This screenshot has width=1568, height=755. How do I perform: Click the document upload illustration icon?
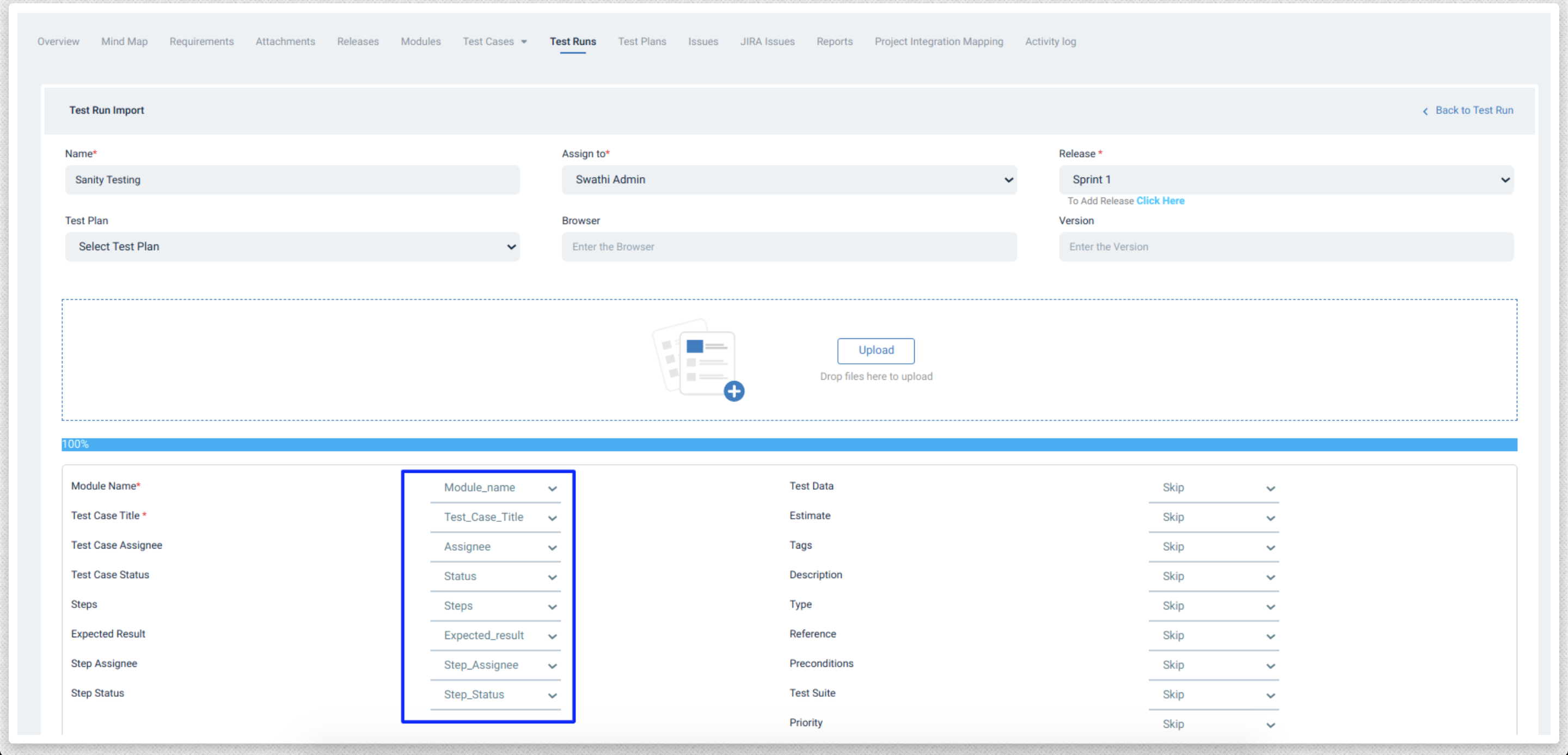[x=698, y=360]
